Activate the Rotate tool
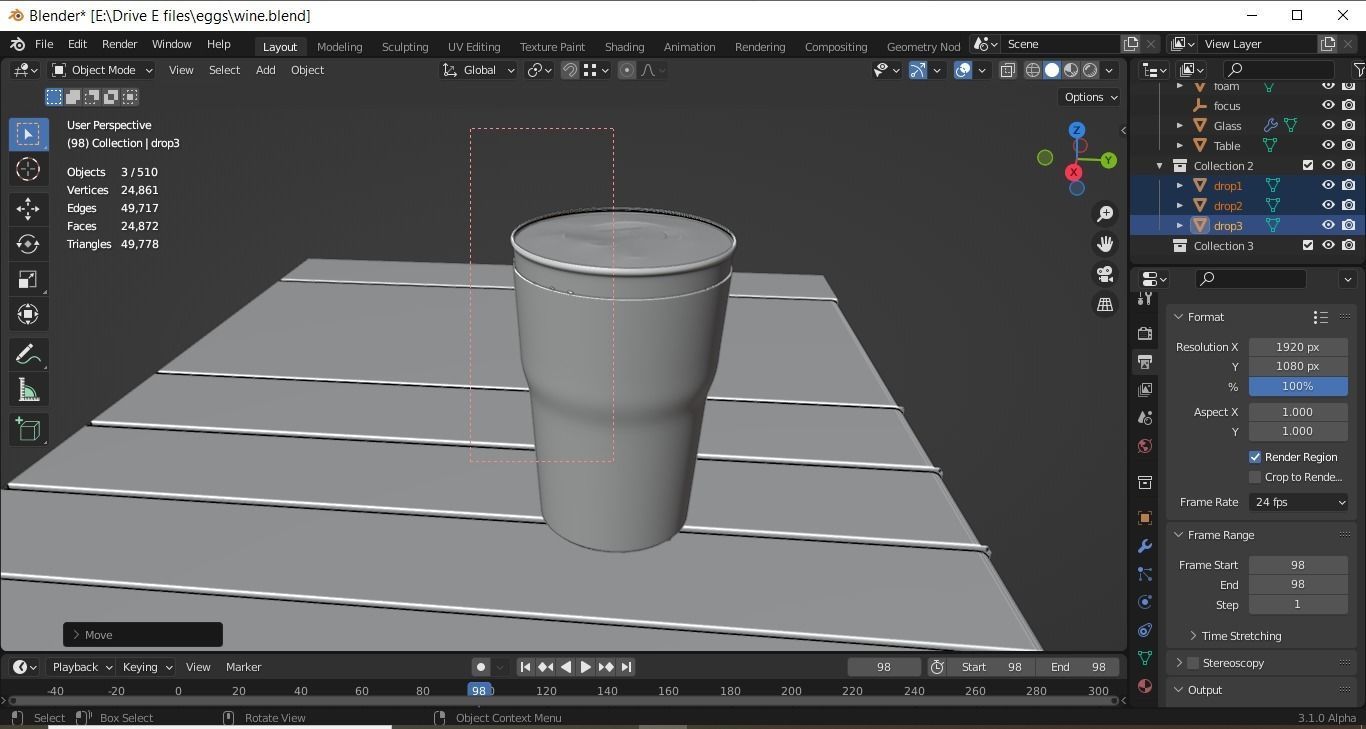This screenshot has width=1366, height=729. click(x=28, y=244)
